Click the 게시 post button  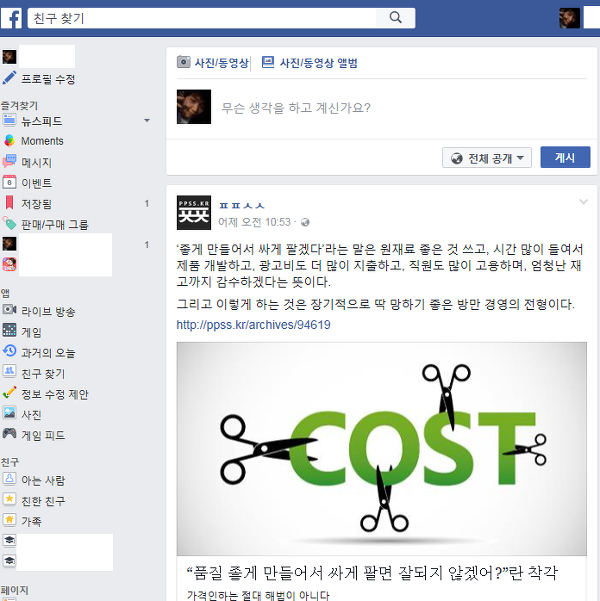pyautogui.click(x=565, y=157)
